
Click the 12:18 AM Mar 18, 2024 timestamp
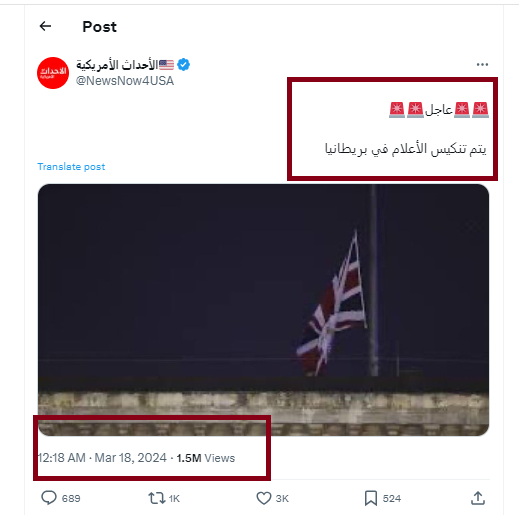102,458
